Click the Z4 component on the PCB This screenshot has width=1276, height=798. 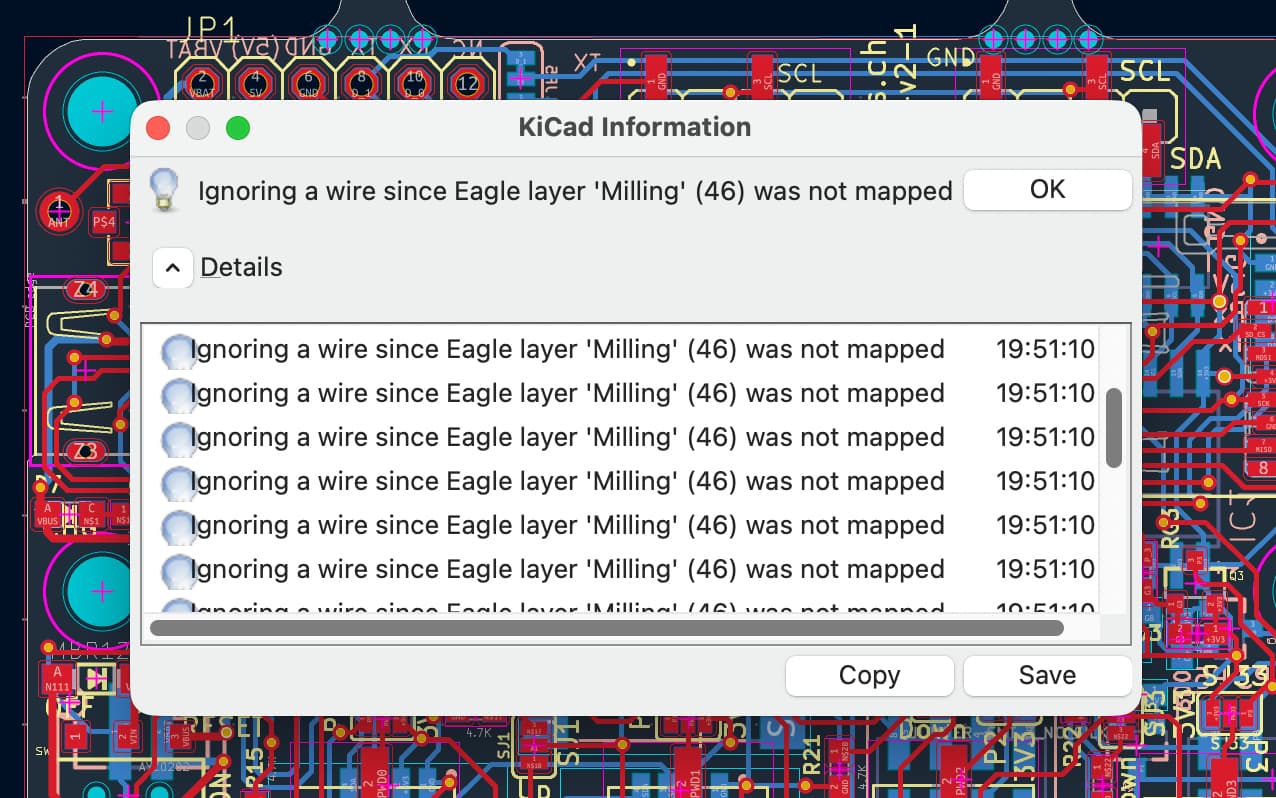[x=84, y=290]
